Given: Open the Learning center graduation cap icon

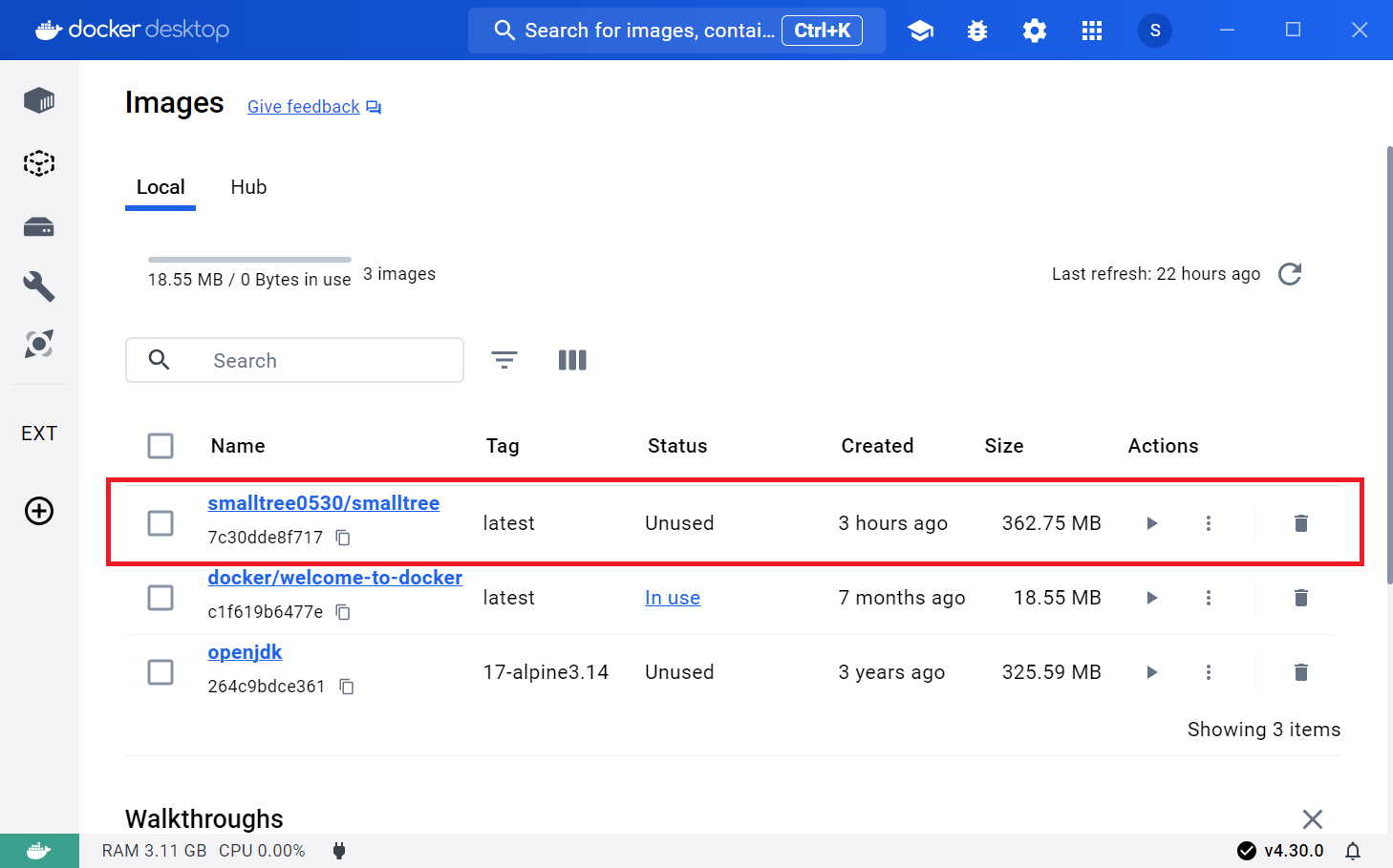Looking at the screenshot, I should pos(920,31).
